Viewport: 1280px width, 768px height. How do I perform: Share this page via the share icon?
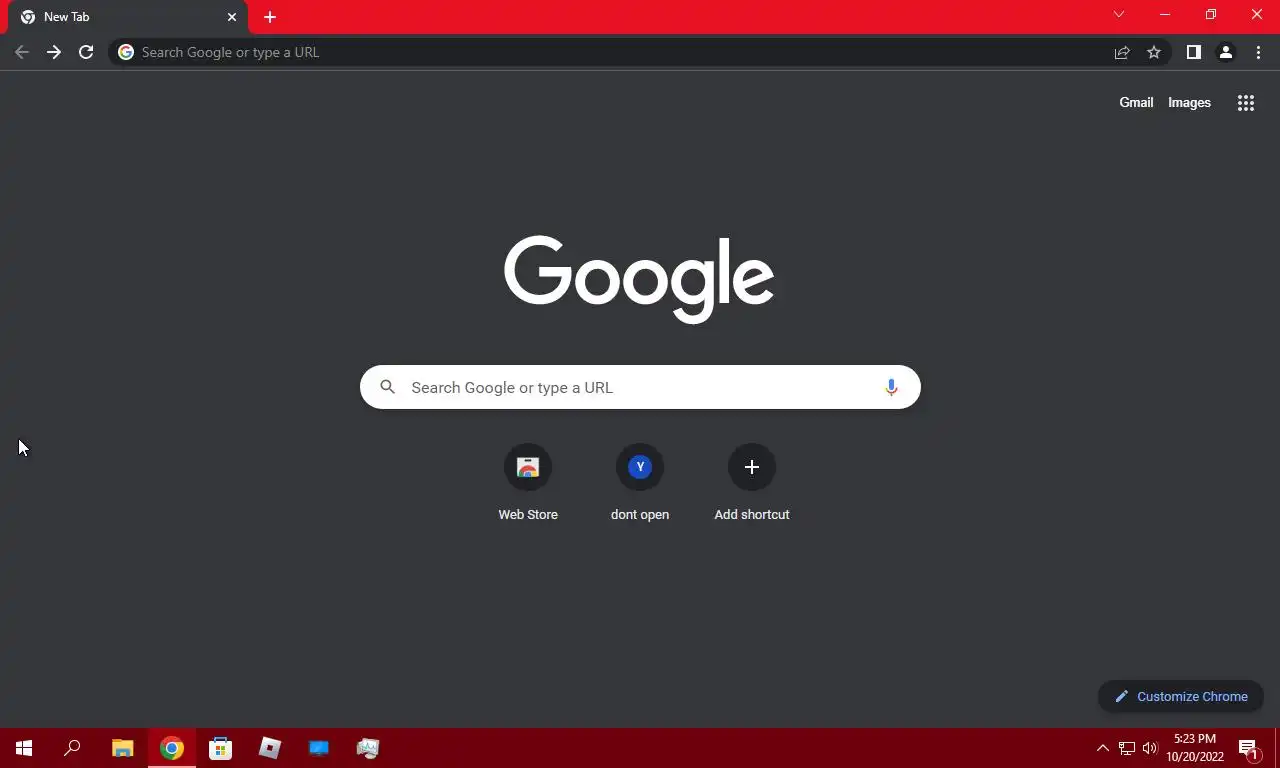[x=1122, y=52]
